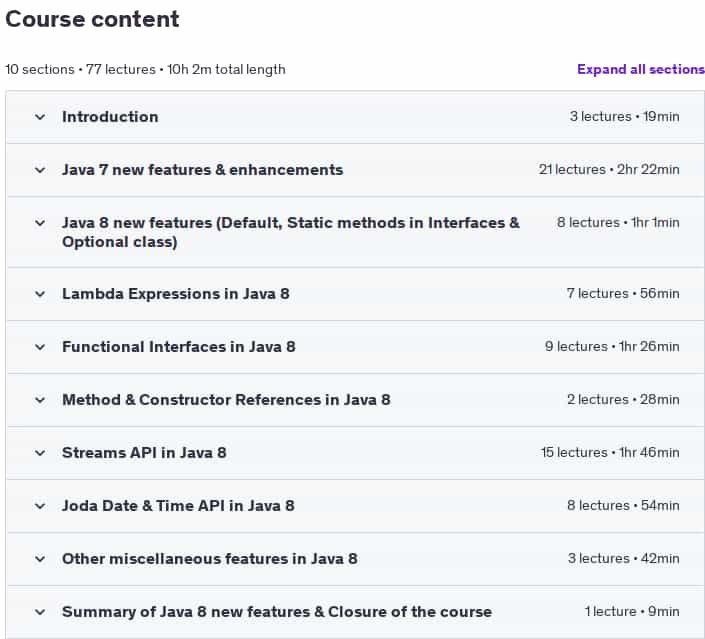Expand Functional Interfaces section chevron
Screen dimensions: 705x639
click(40, 347)
